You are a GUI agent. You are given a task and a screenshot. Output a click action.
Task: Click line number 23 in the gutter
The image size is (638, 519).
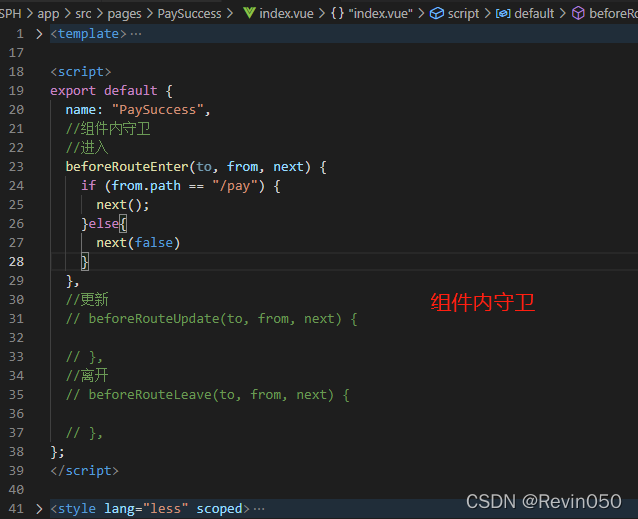click(x=16, y=167)
